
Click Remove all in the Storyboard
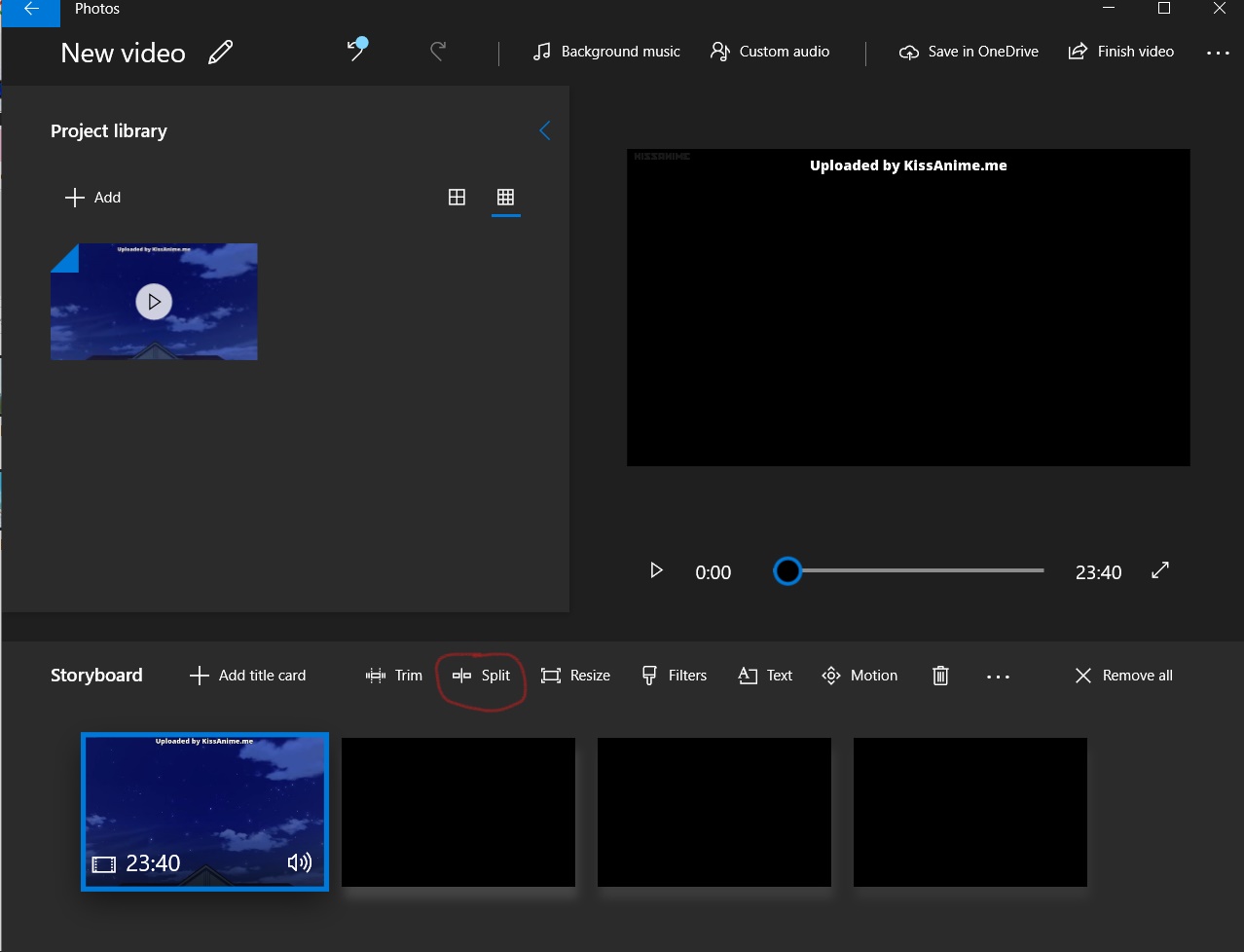click(1122, 675)
